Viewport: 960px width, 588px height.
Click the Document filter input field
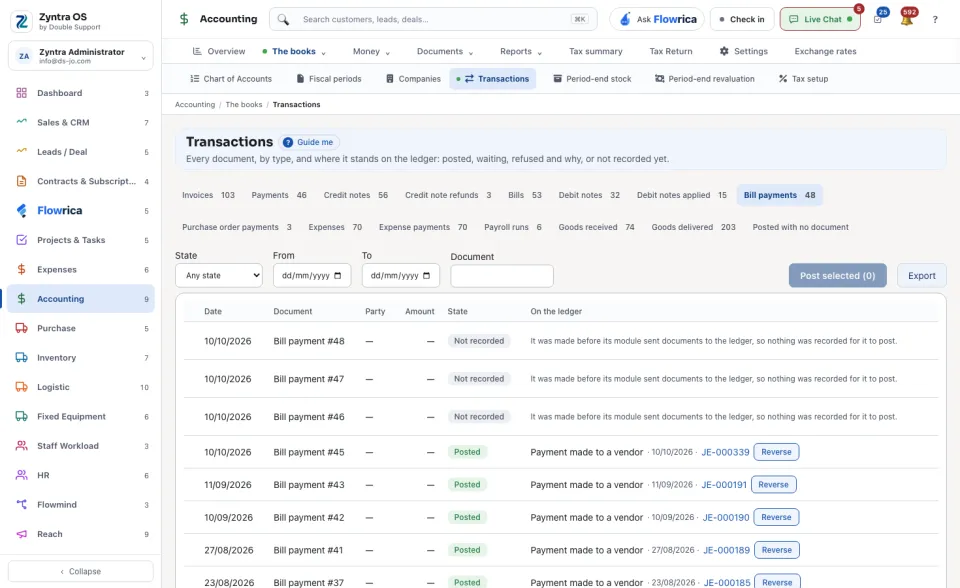click(501, 276)
